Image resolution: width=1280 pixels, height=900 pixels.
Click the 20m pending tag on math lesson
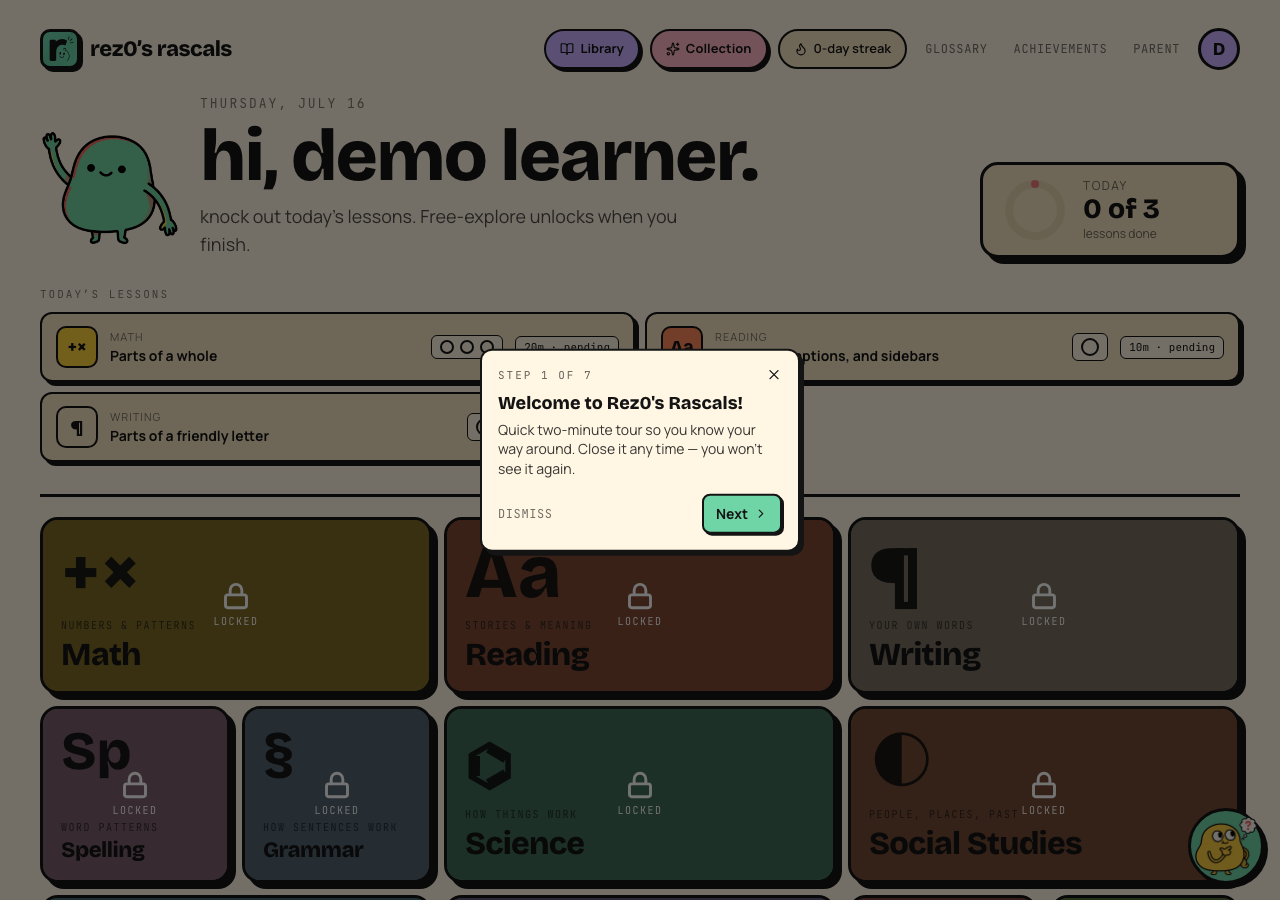(x=567, y=347)
